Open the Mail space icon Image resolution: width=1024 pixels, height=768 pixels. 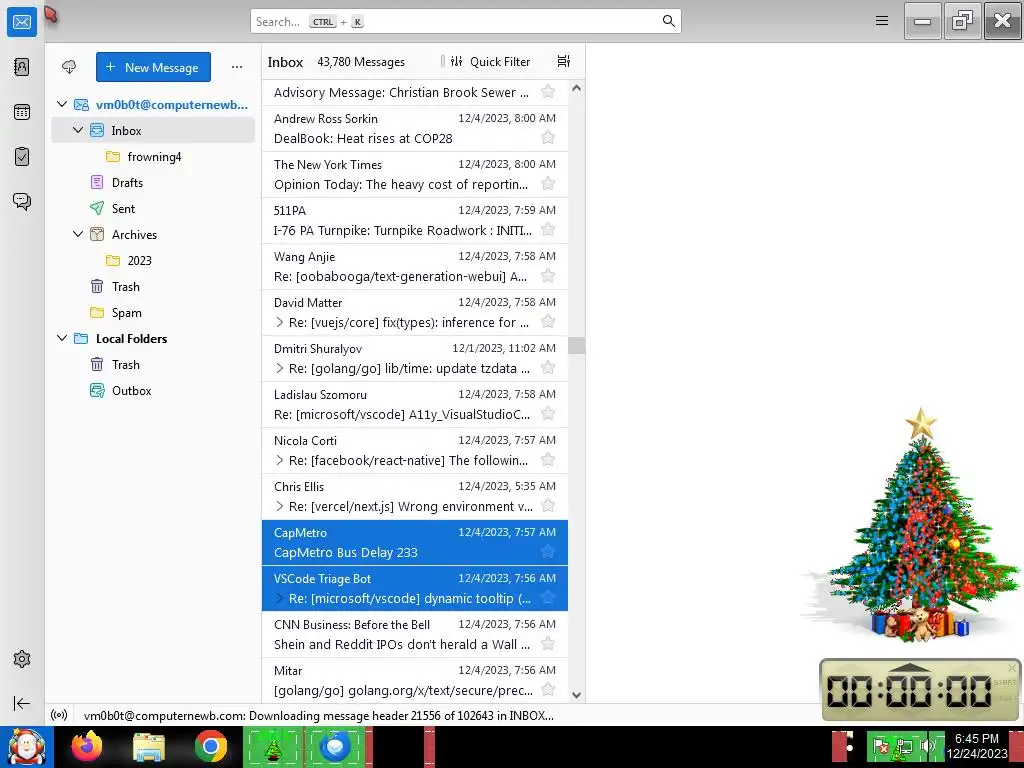(22, 22)
